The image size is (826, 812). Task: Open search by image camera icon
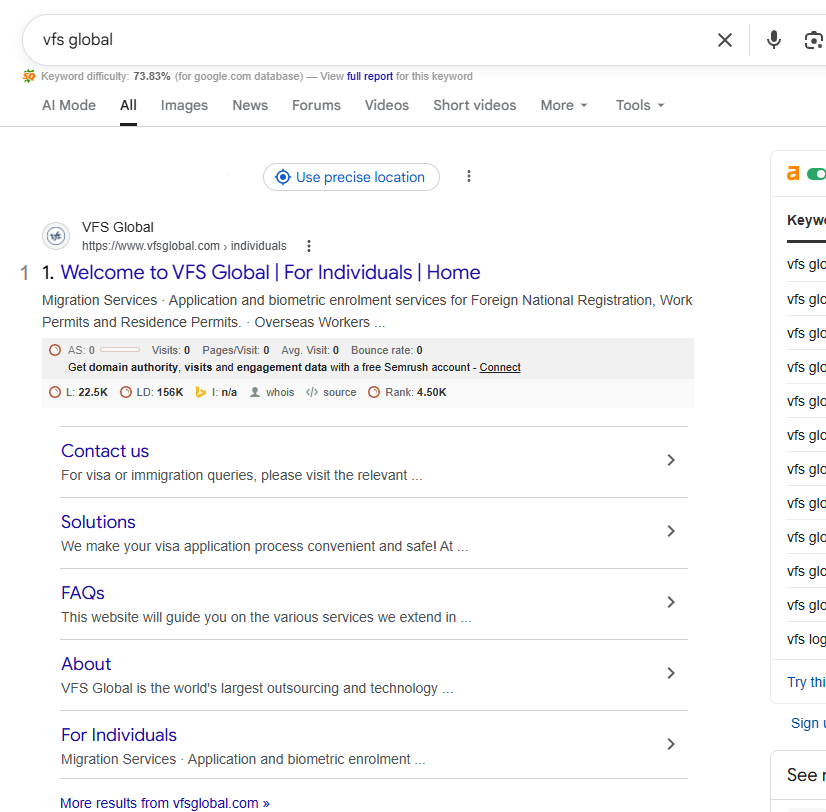pyautogui.click(x=814, y=40)
